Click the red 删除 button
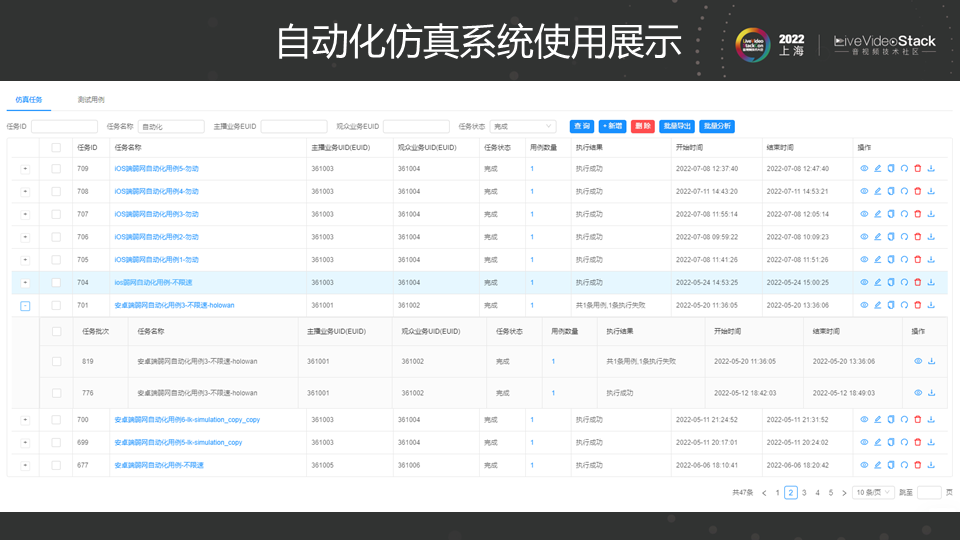The height and width of the screenshot is (540, 960). [x=642, y=126]
